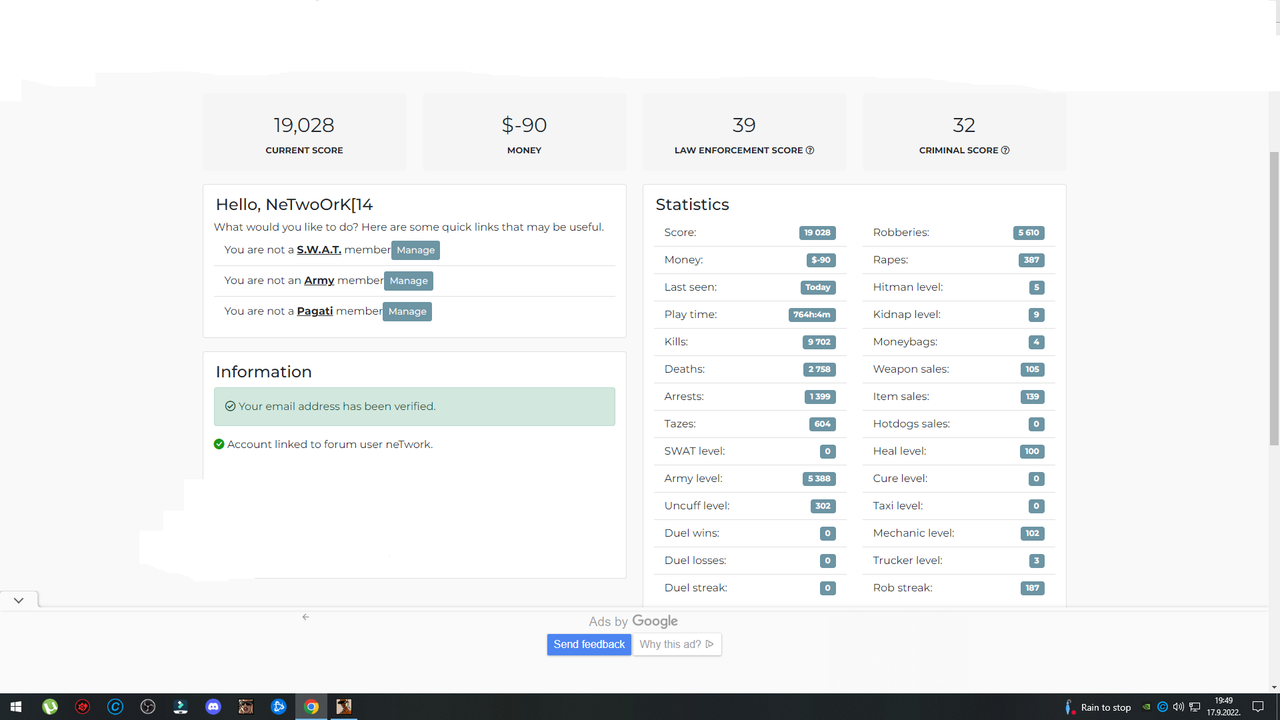Click the Uncuff level badge 302
1280x720 pixels.
823,506
